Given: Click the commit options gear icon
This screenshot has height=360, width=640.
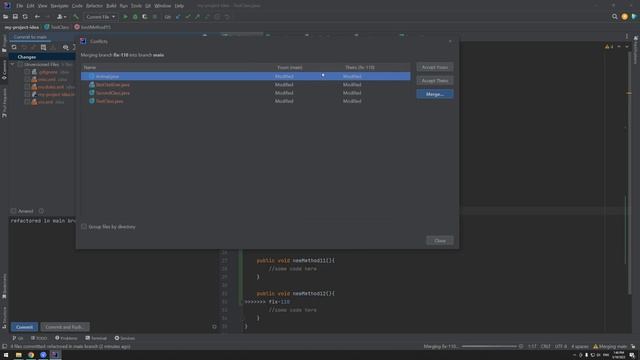Looking at the screenshot, I should pyautogui.click(x=214, y=327).
